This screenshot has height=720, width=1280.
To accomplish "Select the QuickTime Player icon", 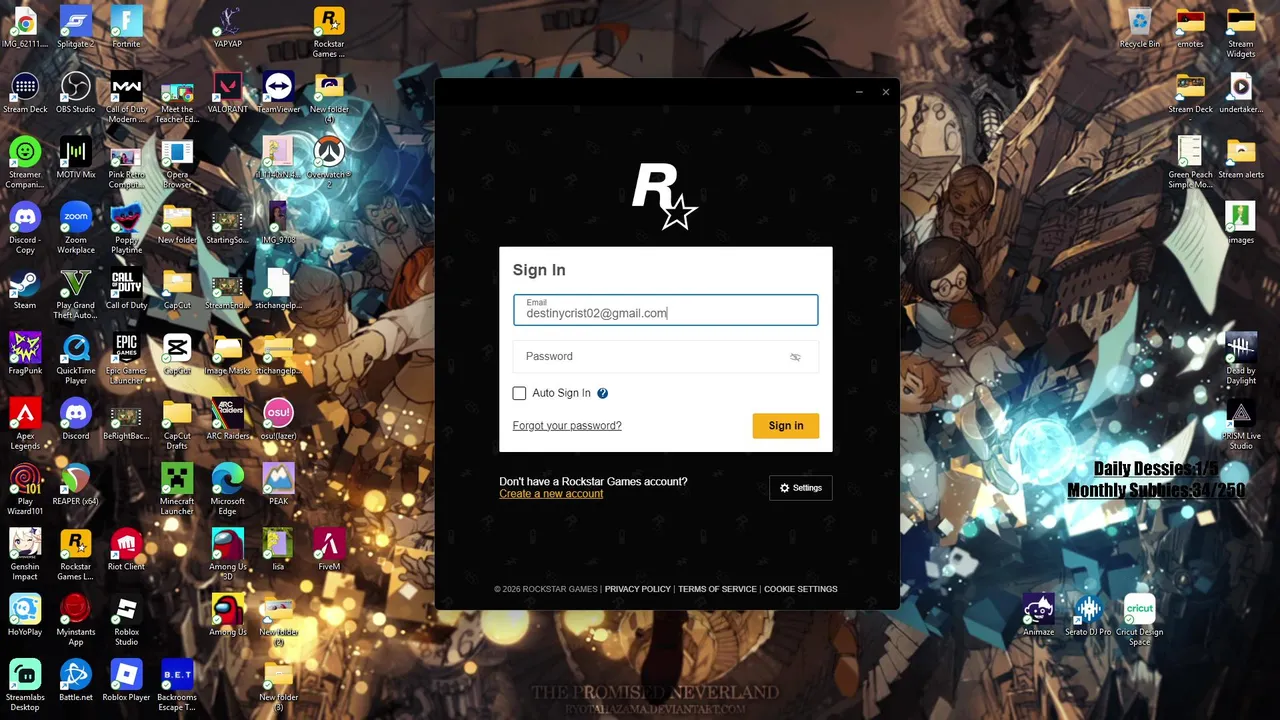I will tap(76, 359).
